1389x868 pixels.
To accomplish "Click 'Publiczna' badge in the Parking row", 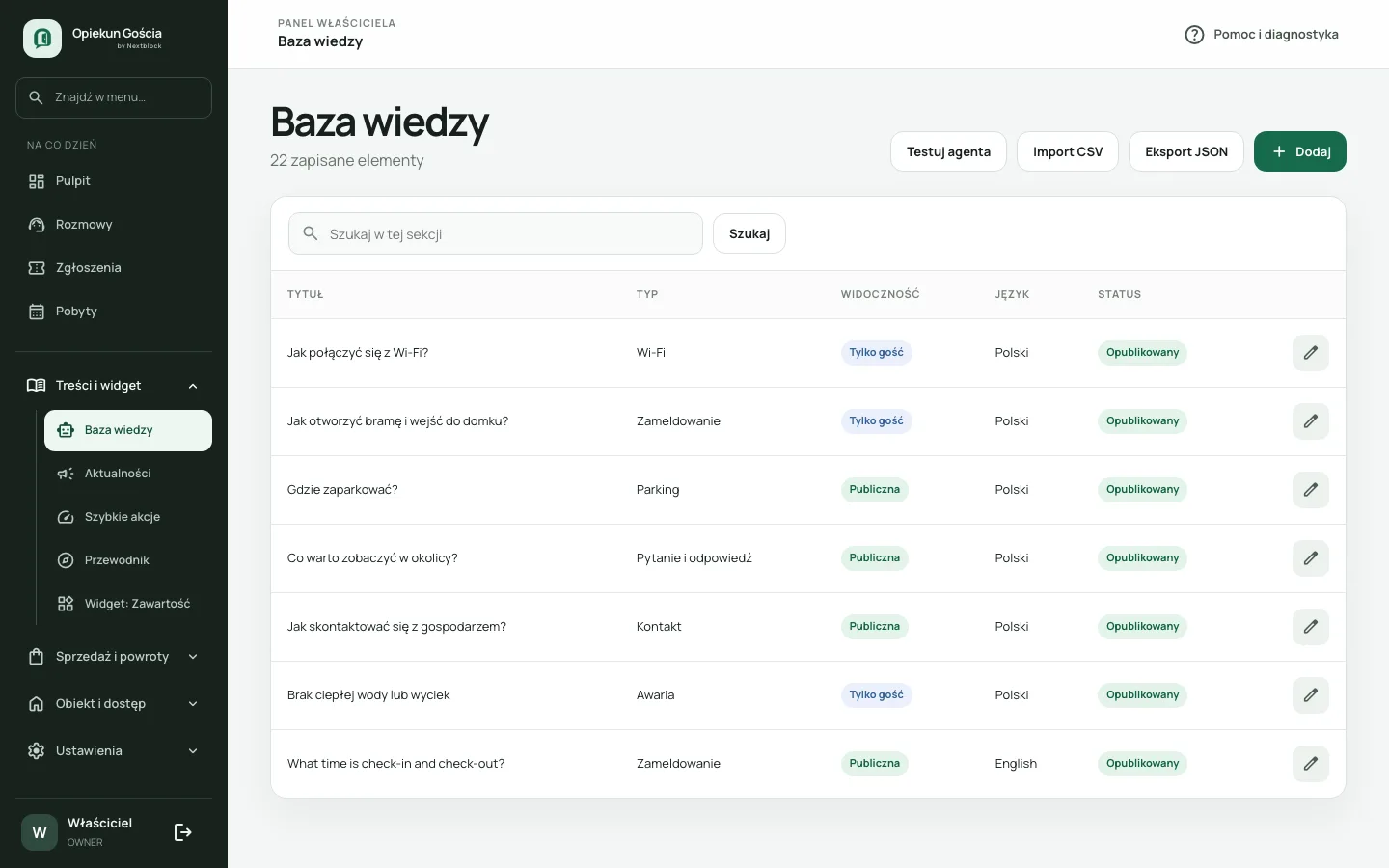I will click(x=875, y=490).
